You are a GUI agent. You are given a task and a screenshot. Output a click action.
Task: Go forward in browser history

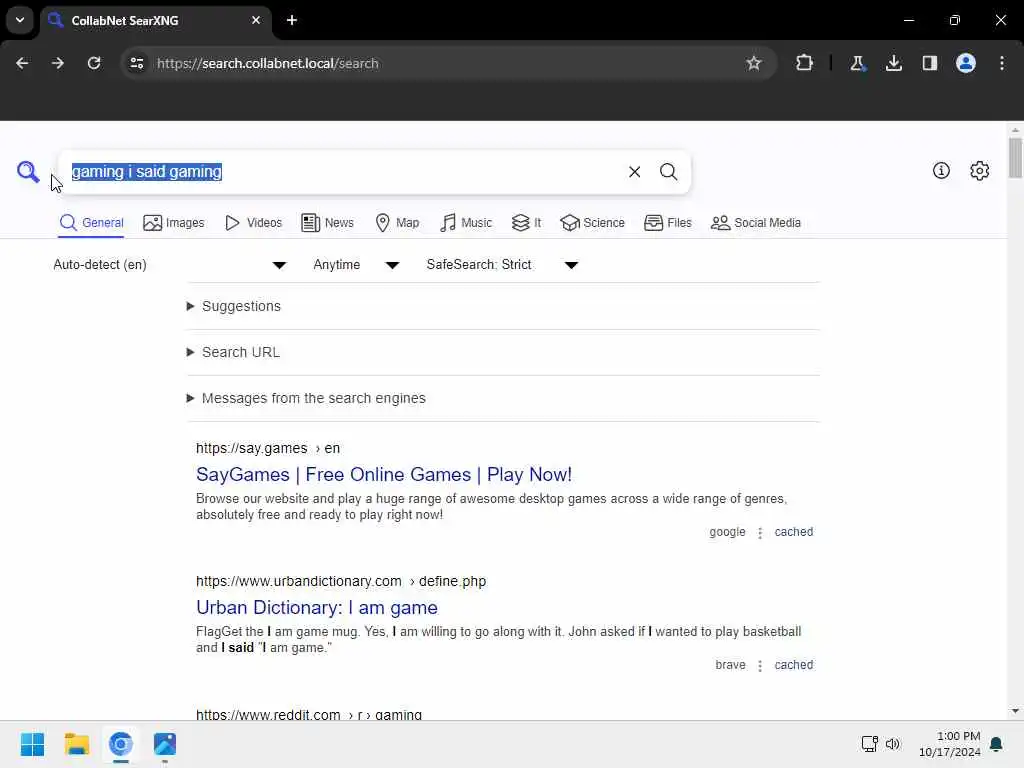[57, 63]
